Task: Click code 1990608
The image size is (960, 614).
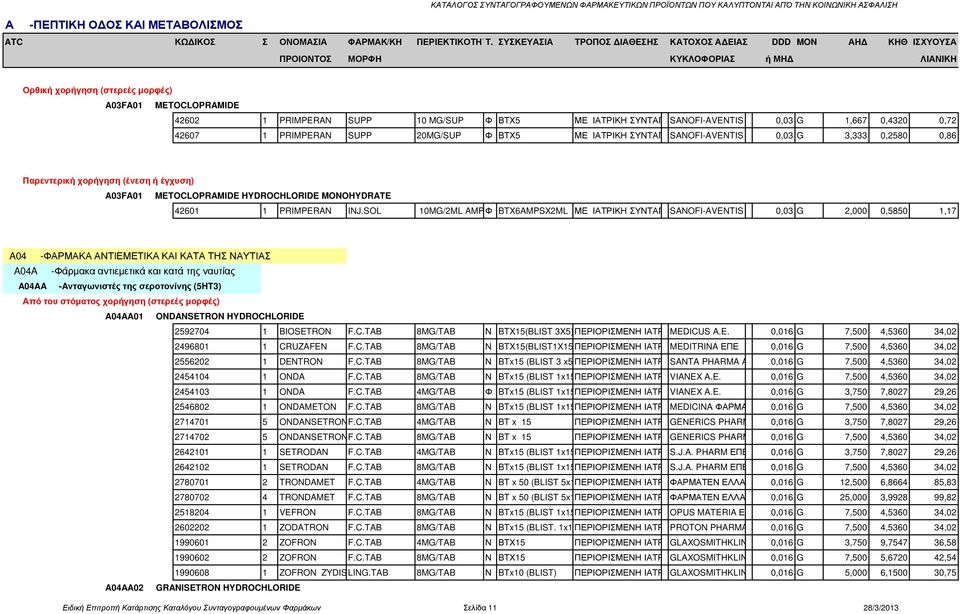Action: [192, 572]
